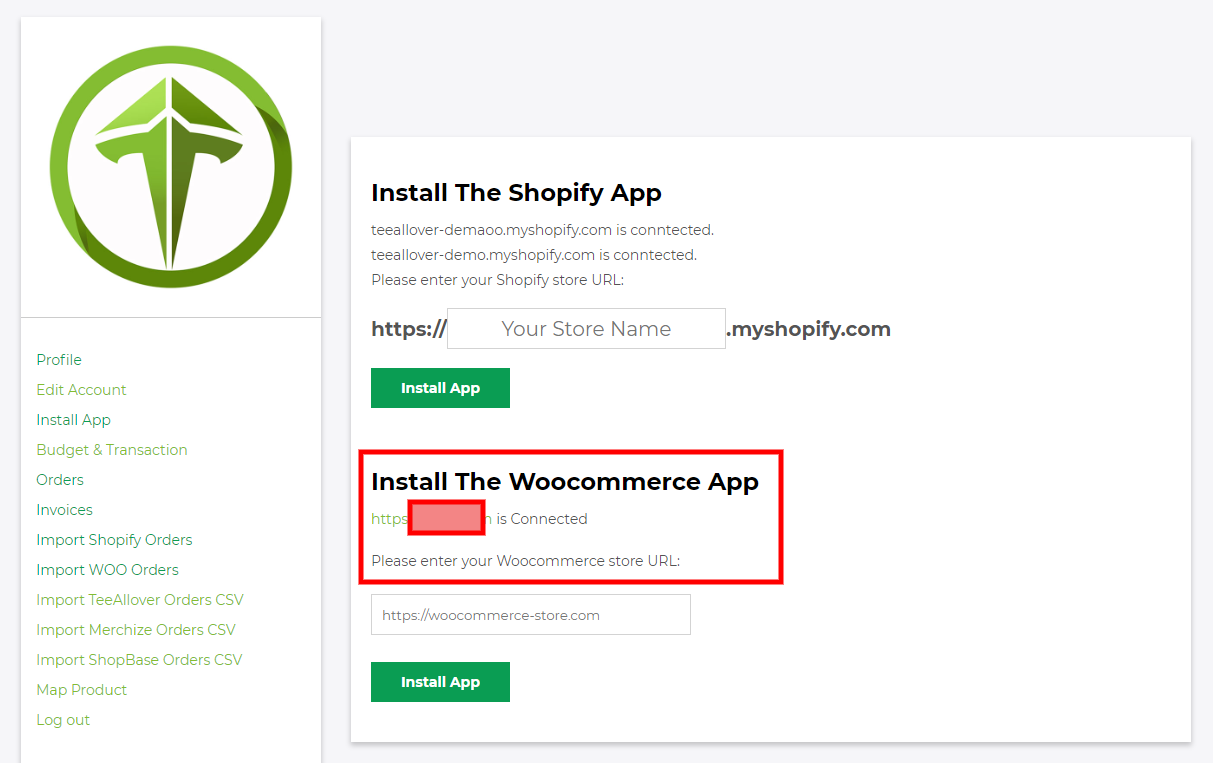
Task: Focus the Woocommerce store URL field
Action: (531, 615)
